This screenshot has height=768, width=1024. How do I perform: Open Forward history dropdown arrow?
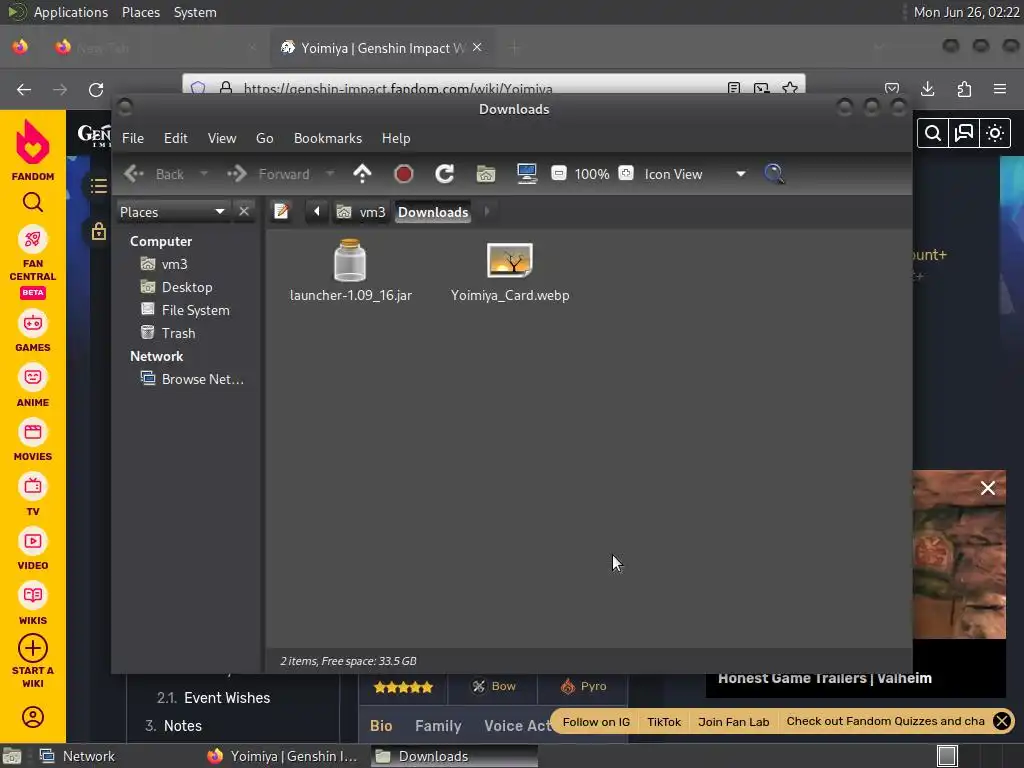[330, 174]
